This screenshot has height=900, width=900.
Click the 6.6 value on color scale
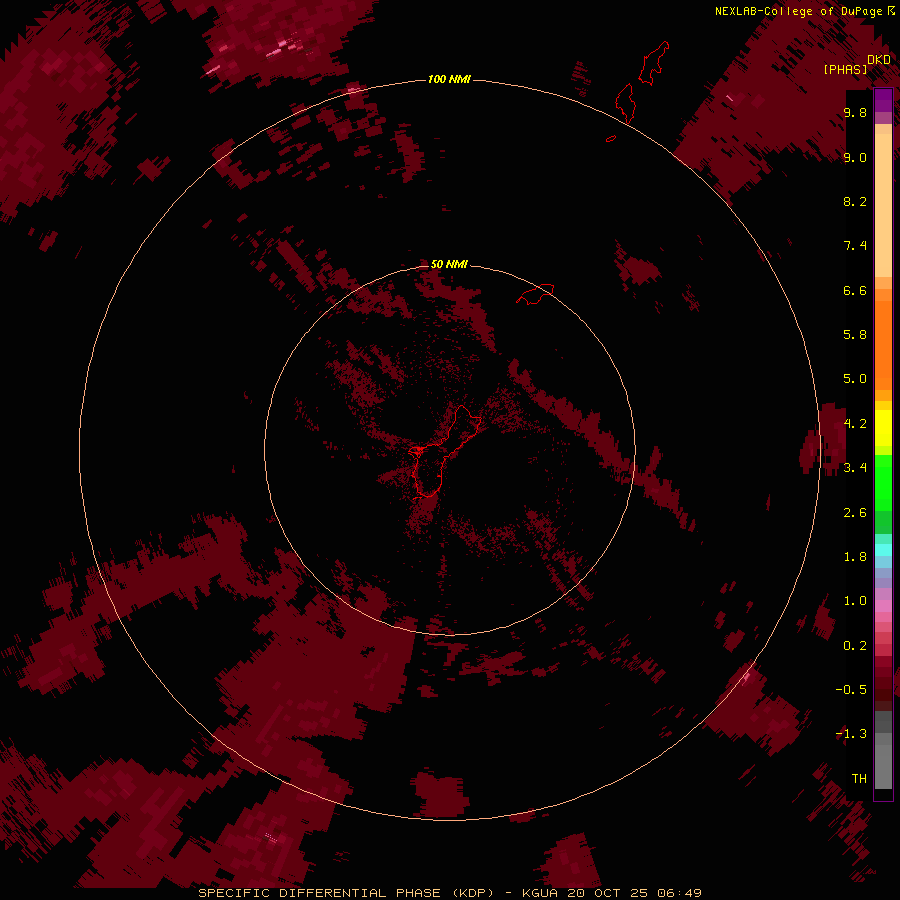(855, 290)
